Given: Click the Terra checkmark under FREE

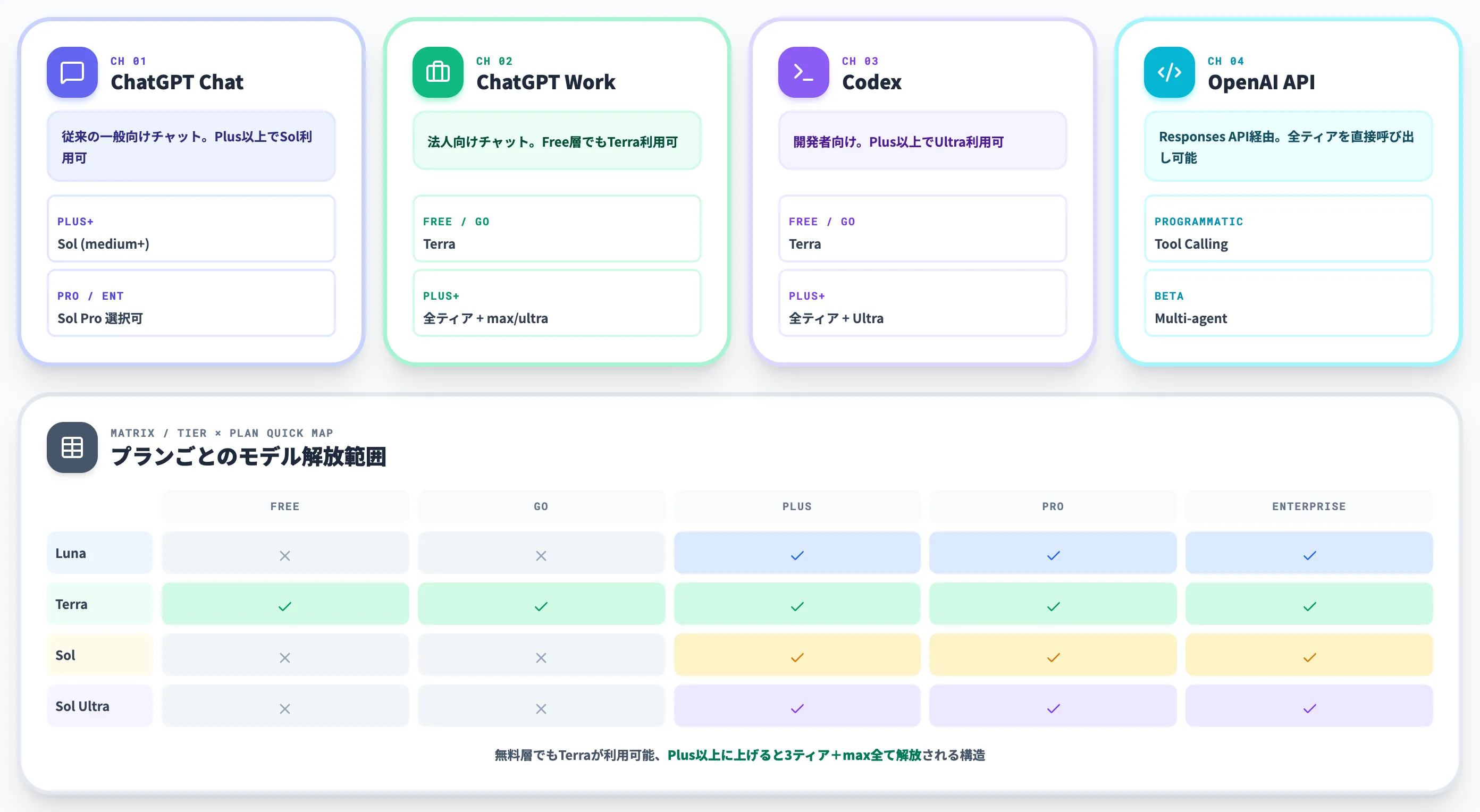Looking at the screenshot, I should (285, 606).
